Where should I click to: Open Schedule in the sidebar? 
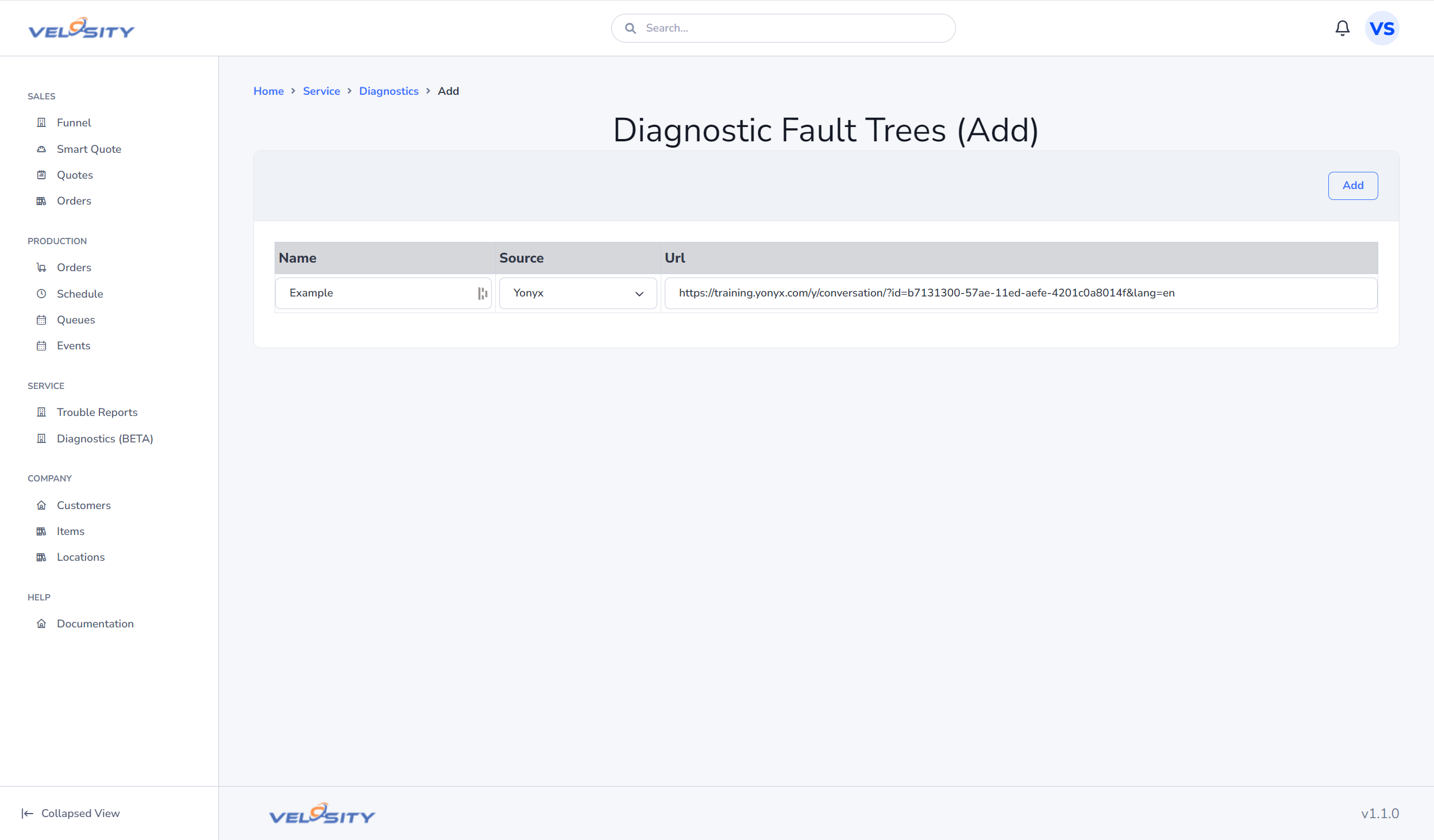coord(80,294)
